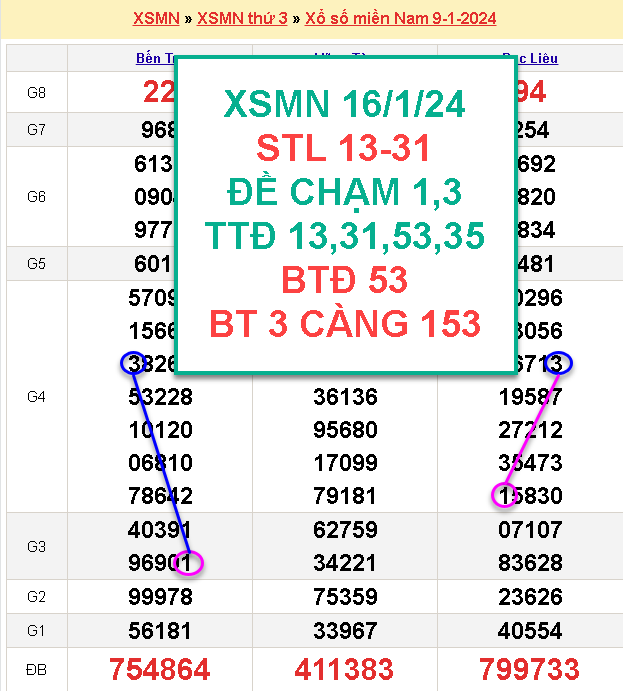Click the G2 row label
This screenshot has width=623, height=691.
(x=36, y=597)
